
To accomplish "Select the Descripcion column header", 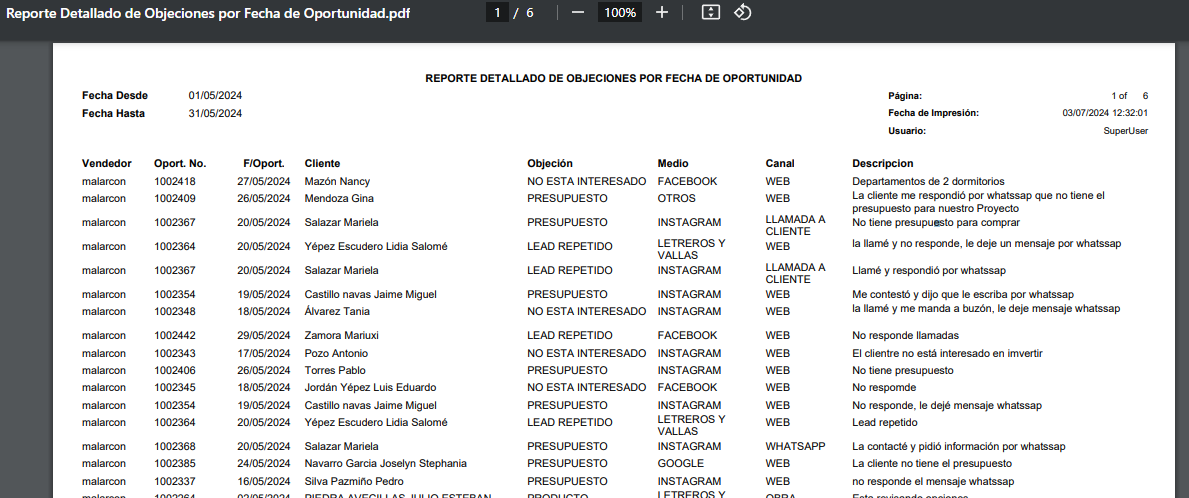I will click(x=882, y=163).
